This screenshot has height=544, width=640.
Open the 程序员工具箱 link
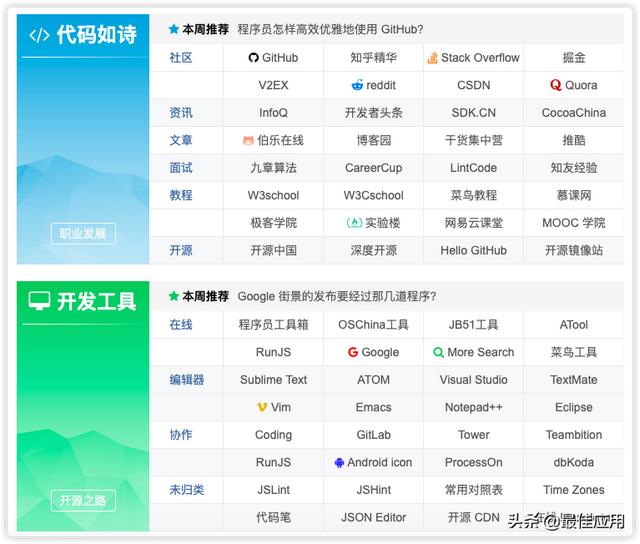click(x=273, y=325)
